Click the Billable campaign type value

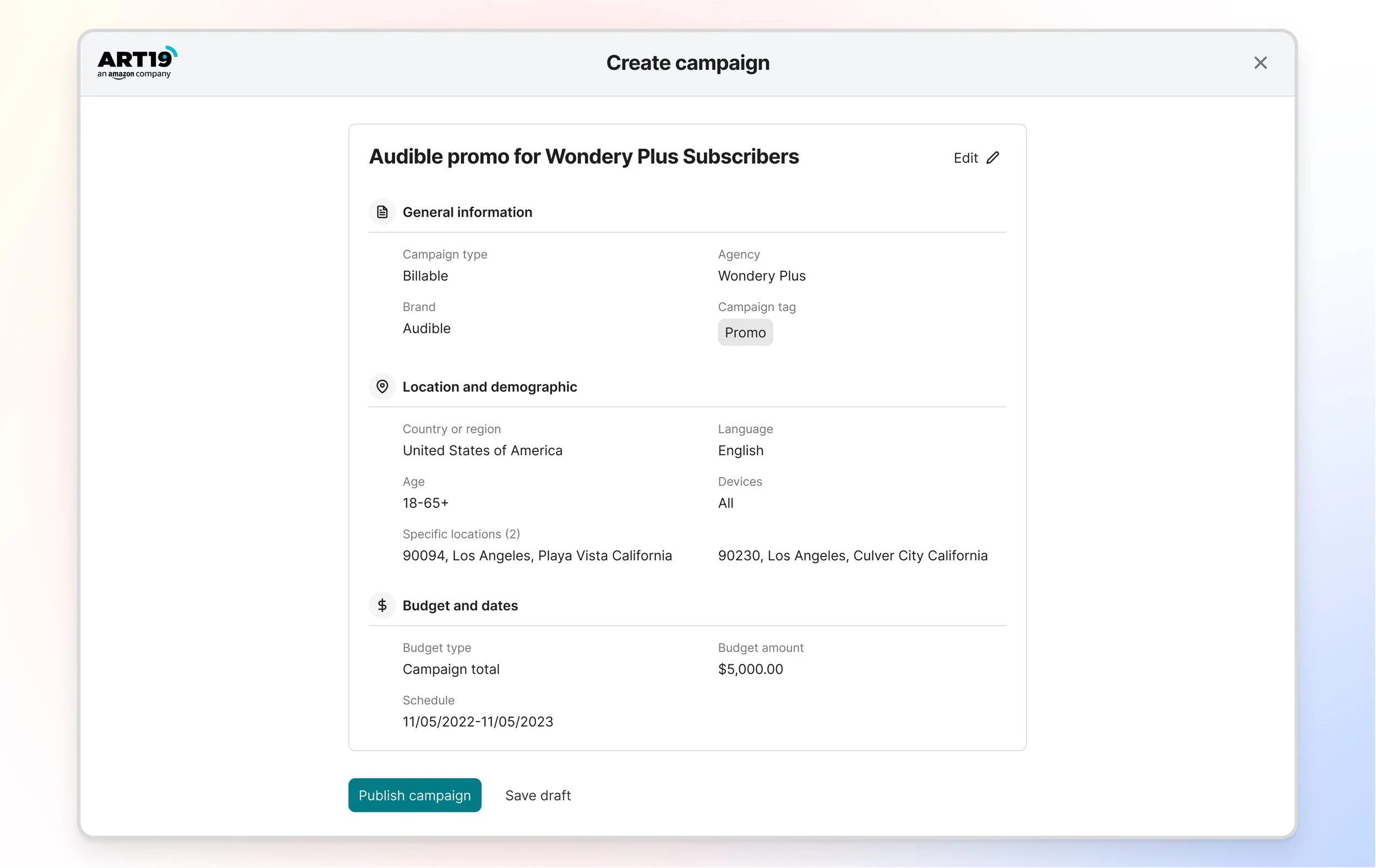(x=425, y=276)
